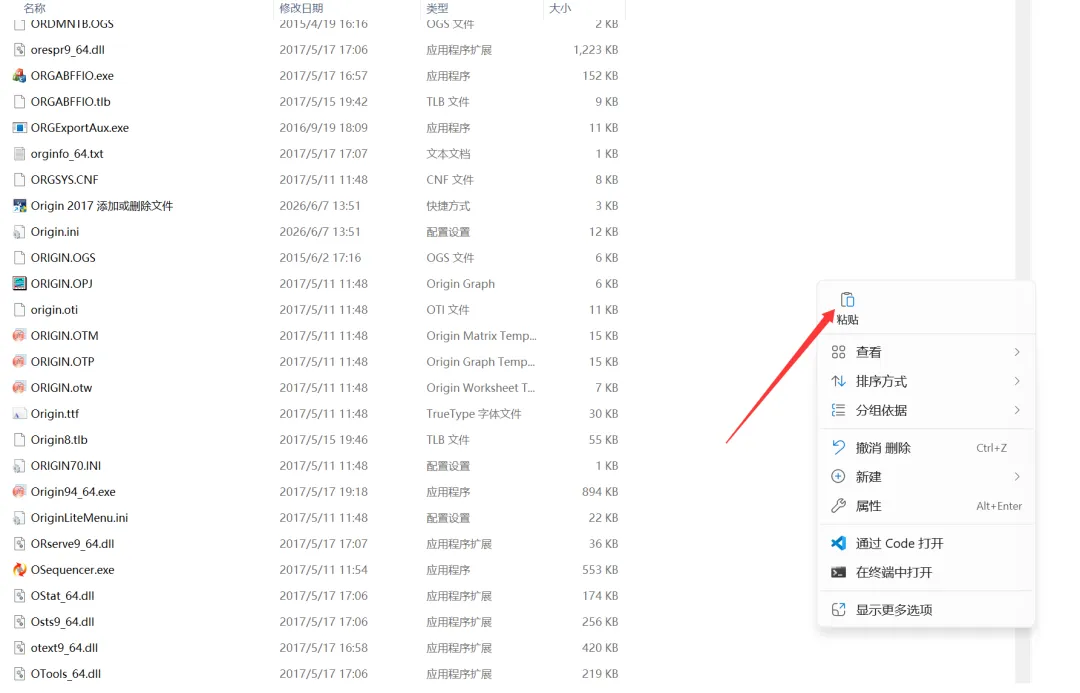Sort by the 名称 column header
This screenshot has height=693, width=1080.
click(x=34, y=8)
